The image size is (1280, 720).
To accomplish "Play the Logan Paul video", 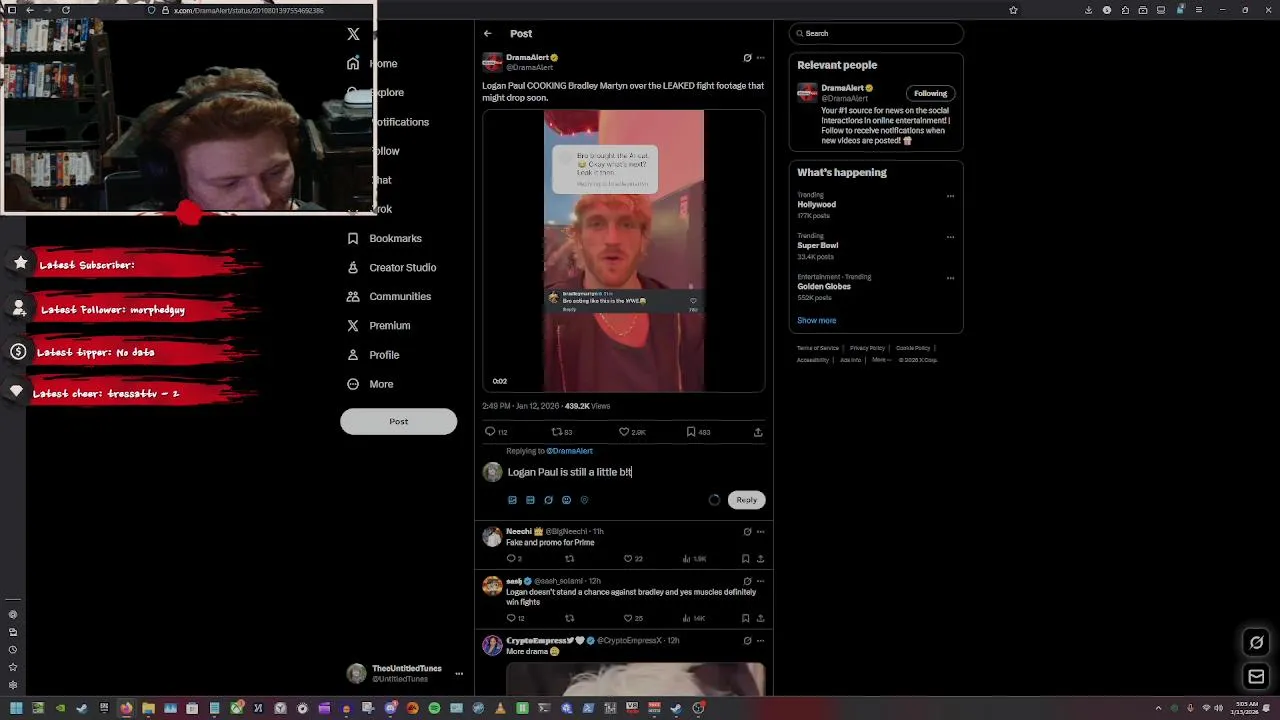I will coord(624,250).
